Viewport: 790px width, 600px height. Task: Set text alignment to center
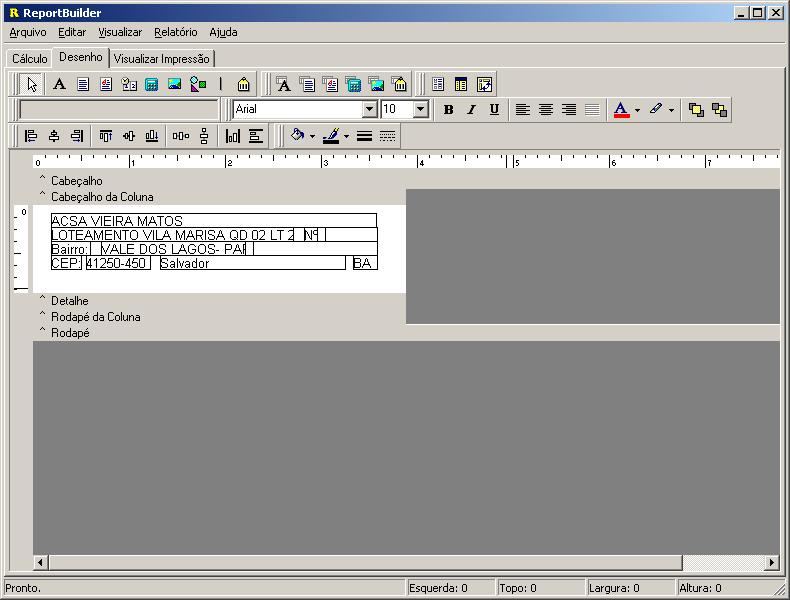[546, 110]
